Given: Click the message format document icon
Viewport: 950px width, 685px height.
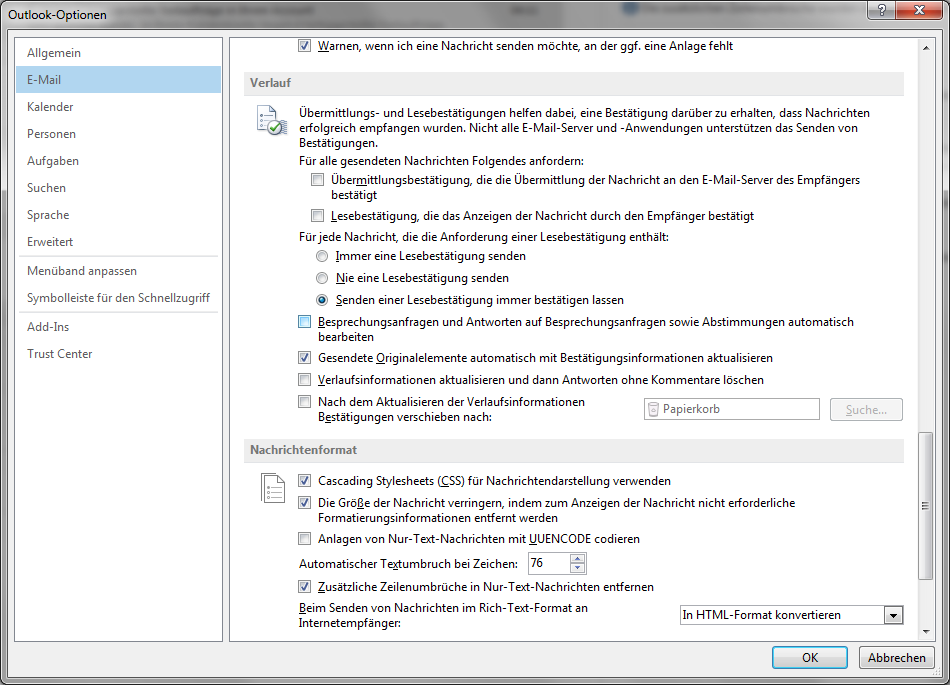Looking at the screenshot, I should [x=273, y=488].
